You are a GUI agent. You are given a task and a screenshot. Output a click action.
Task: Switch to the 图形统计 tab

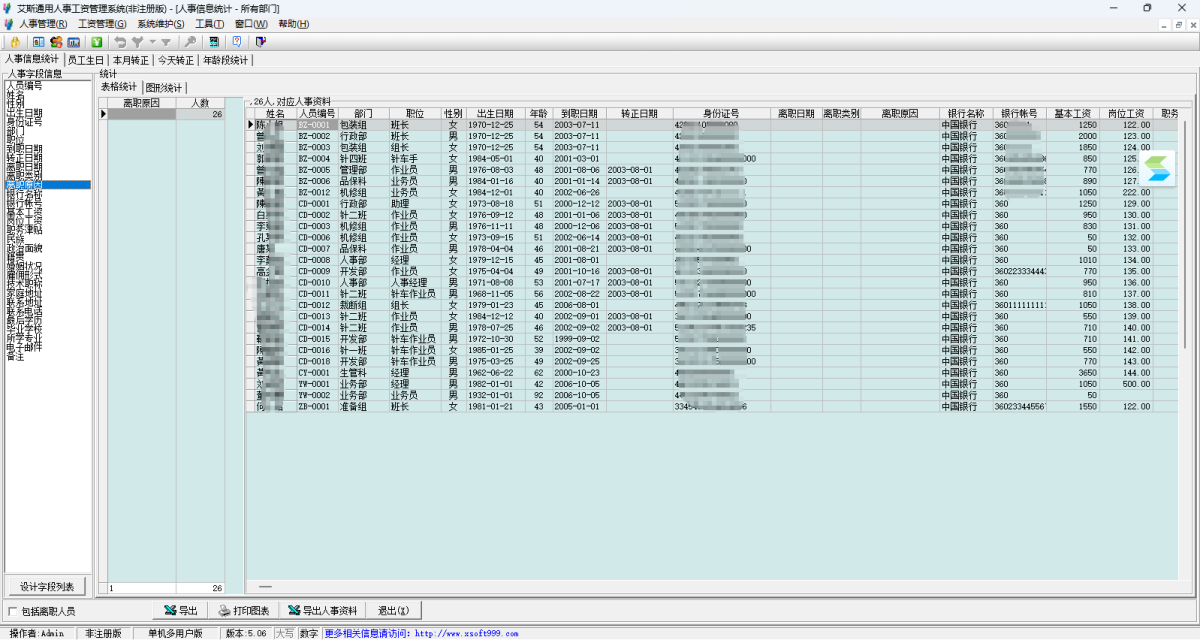click(x=163, y=88)
